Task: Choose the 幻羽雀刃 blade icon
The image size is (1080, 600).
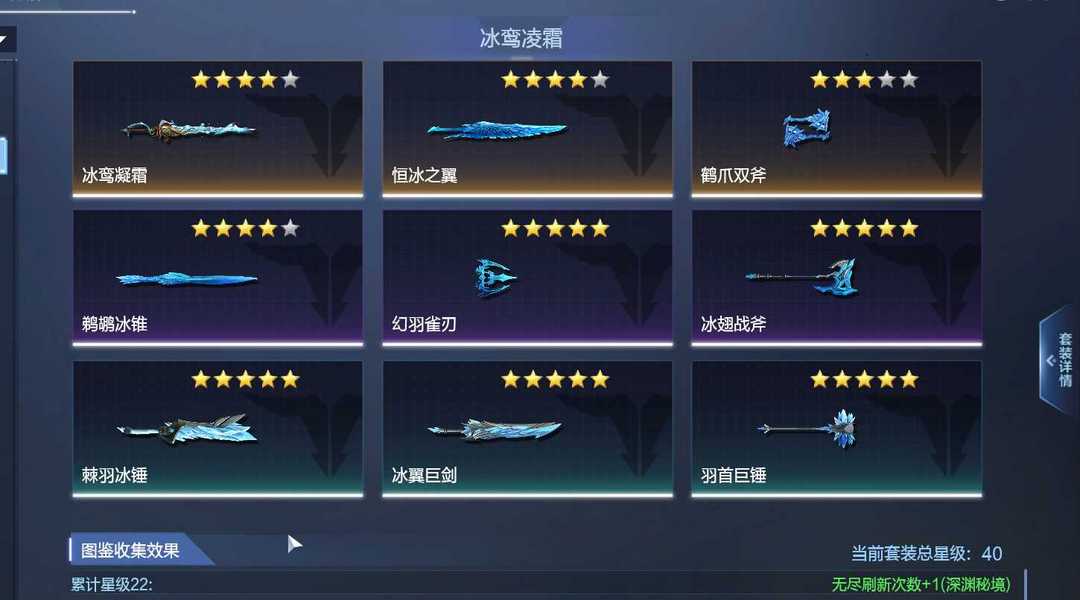Action: 495,278
